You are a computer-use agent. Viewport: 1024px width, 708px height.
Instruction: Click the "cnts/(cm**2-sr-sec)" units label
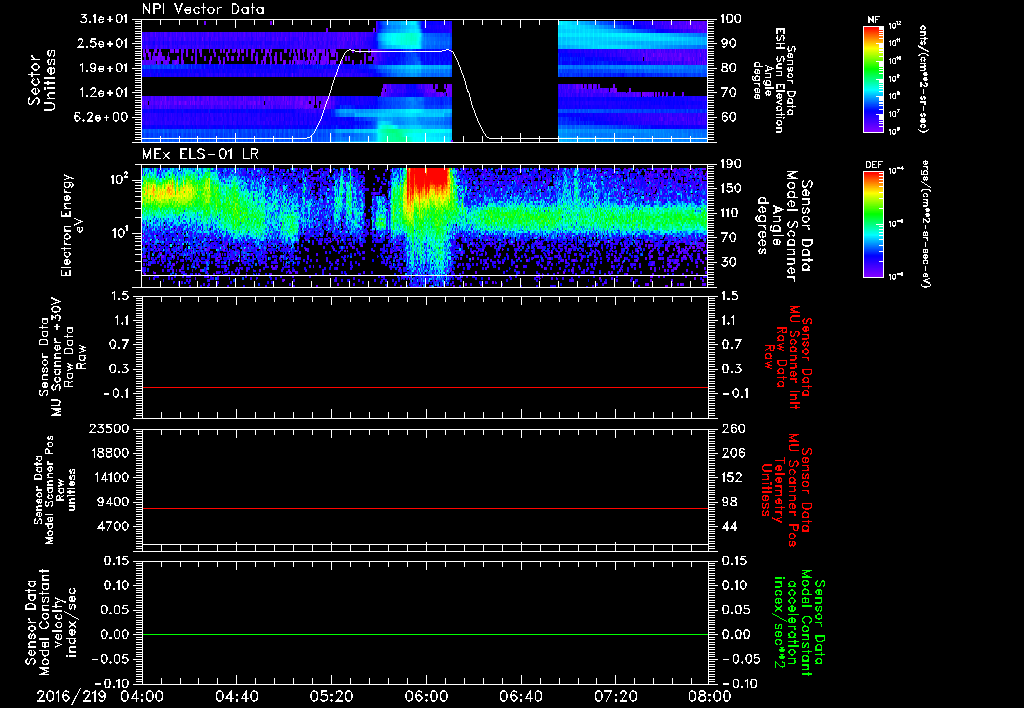coord(923,78)
